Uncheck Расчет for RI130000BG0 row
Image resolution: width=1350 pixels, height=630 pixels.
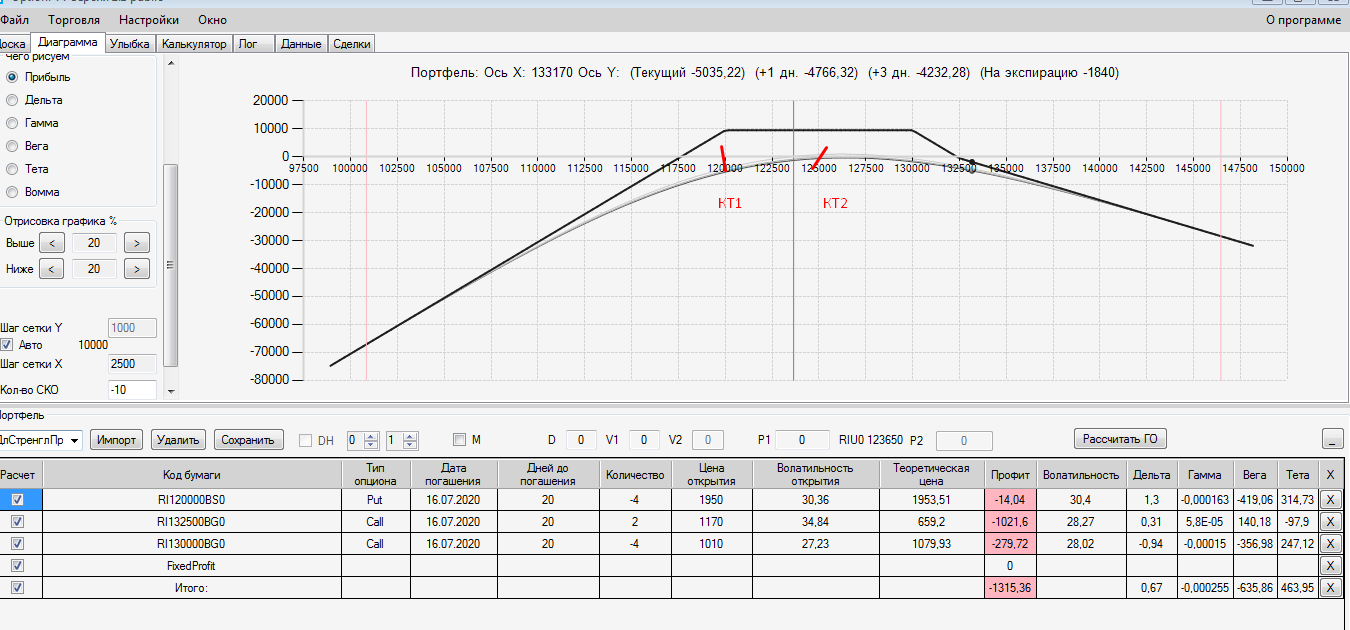[18, 544]
